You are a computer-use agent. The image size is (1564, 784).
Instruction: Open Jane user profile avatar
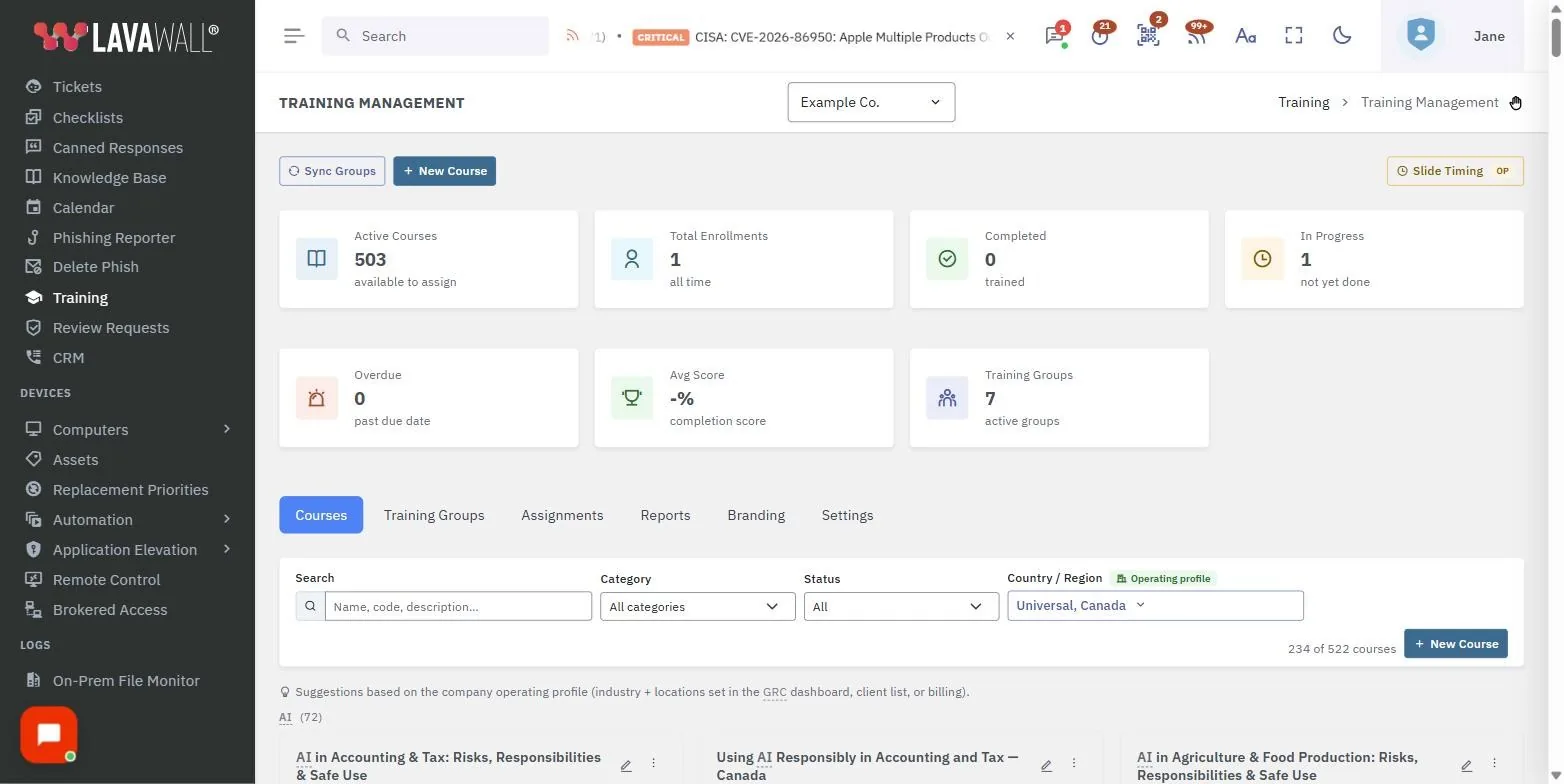pyautogui.click(x=1420, y=35)
